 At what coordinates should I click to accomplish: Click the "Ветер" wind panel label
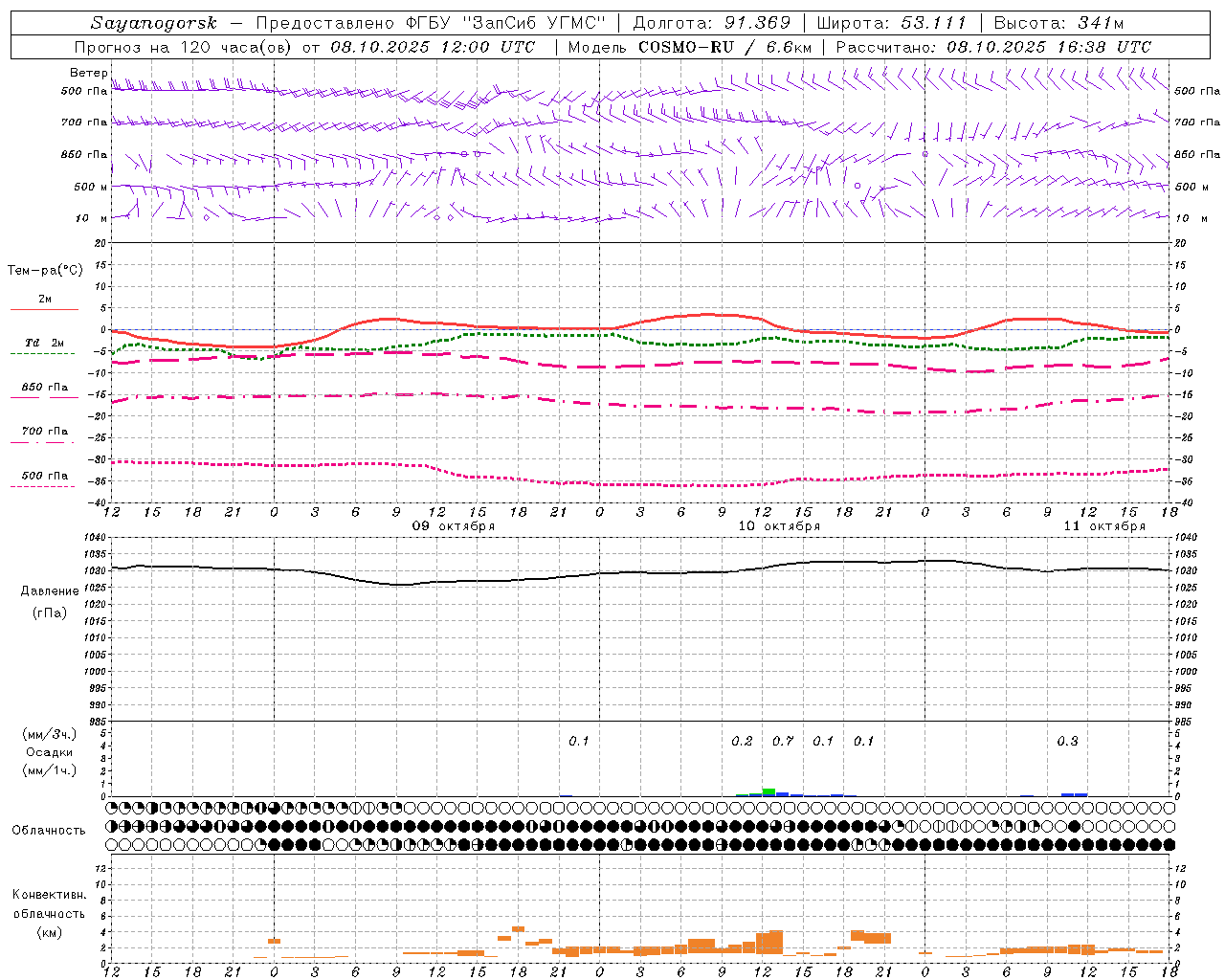click(88, 73)
